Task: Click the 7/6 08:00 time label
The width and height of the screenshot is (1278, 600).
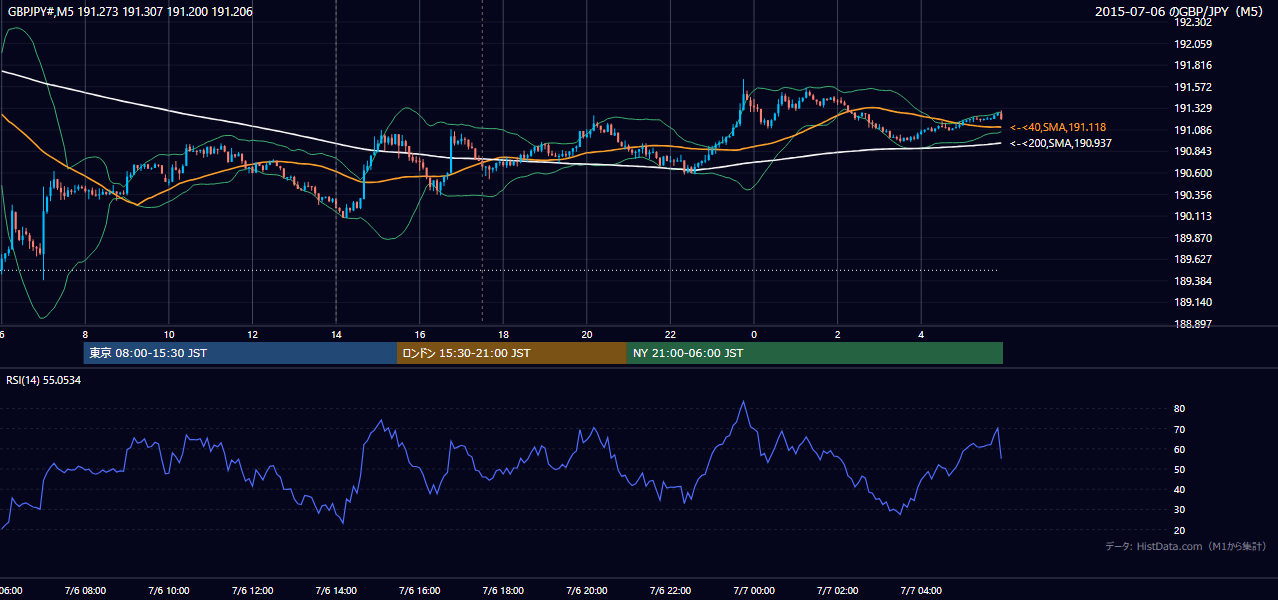Action: point(85,591)
